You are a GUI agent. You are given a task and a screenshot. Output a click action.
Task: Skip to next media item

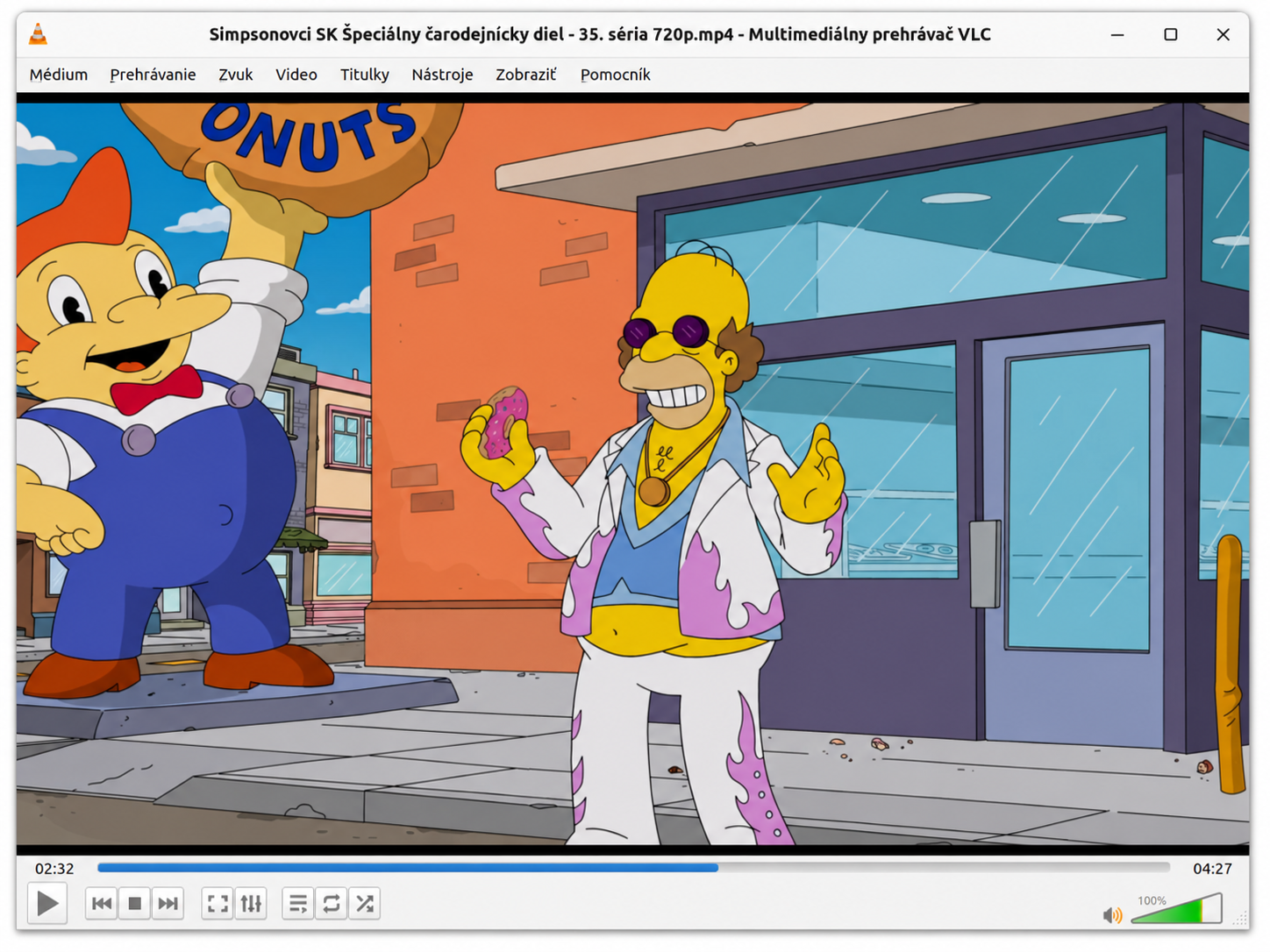[x=168, y=903]
